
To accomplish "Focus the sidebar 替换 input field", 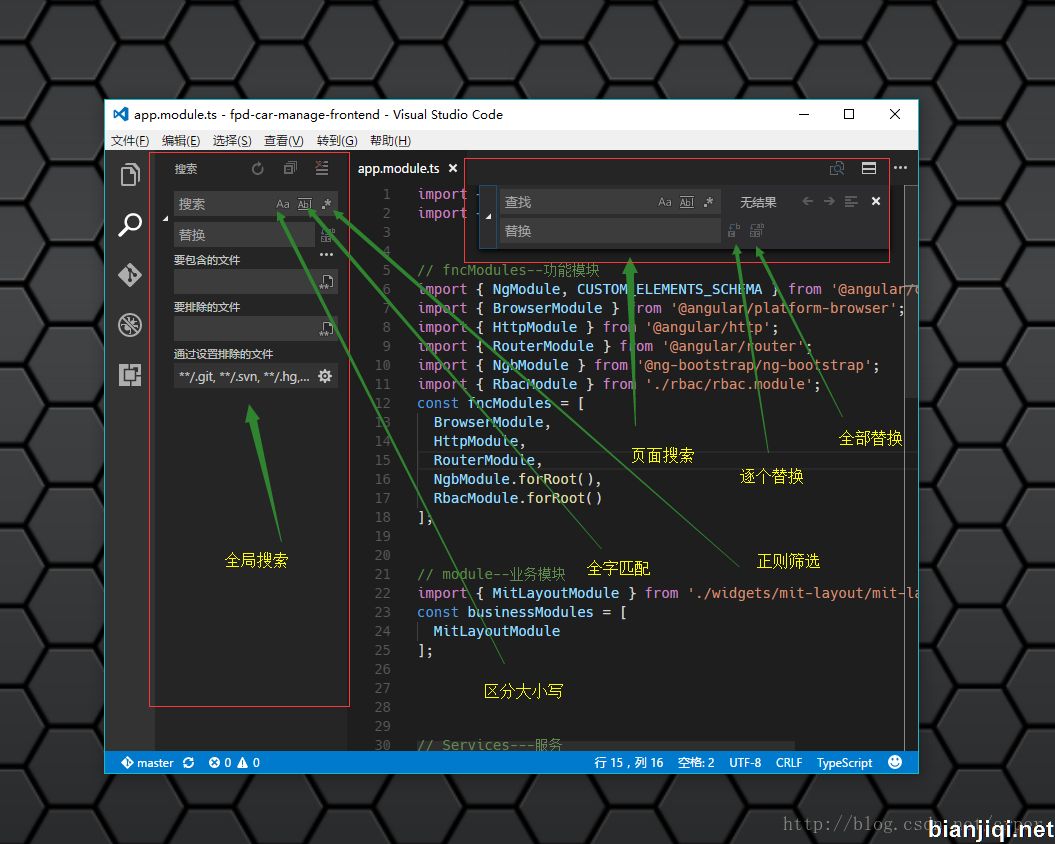I will (x=244, y=235).
